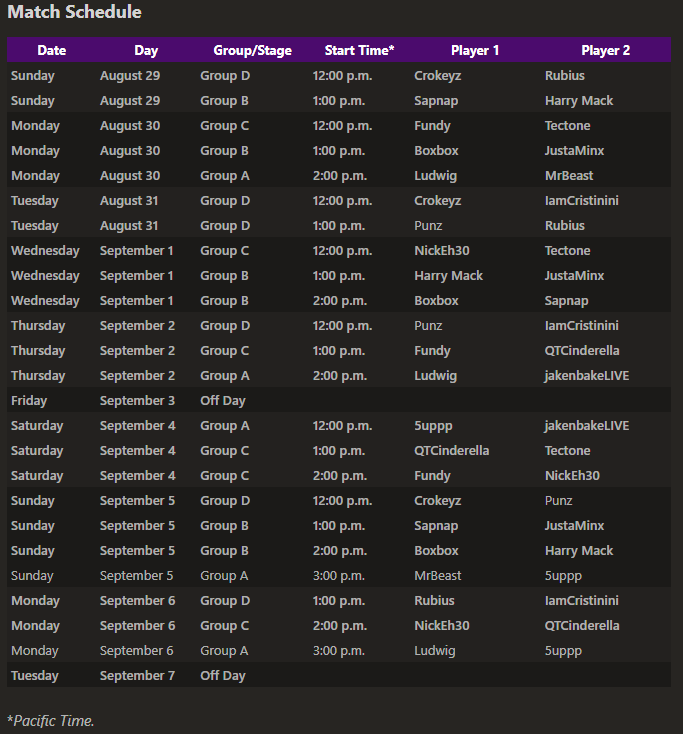The image size is (683, 734).
Task: Click the Date column header
Action: pos(51,50)
